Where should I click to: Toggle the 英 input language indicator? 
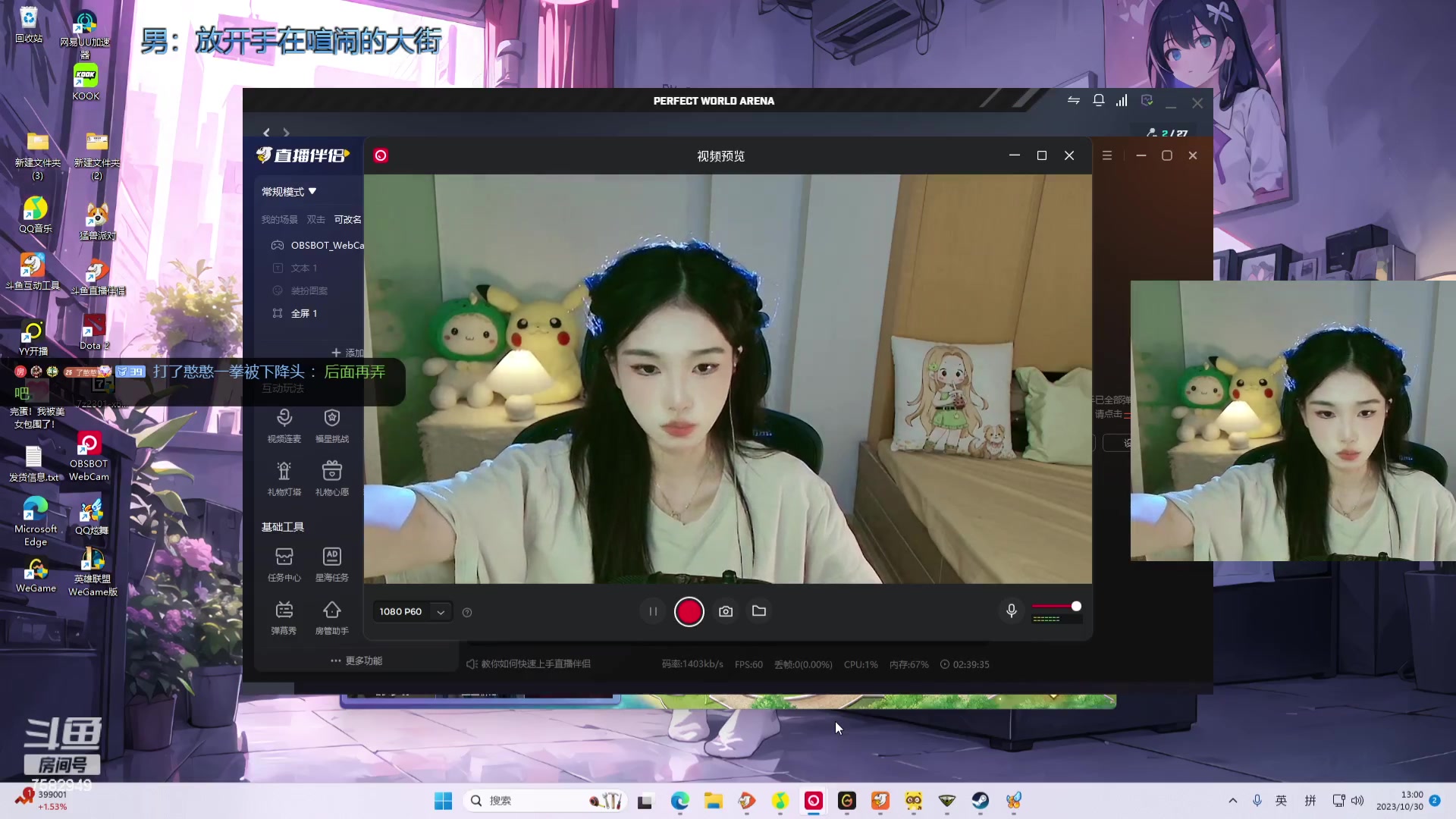[1281, 801]
